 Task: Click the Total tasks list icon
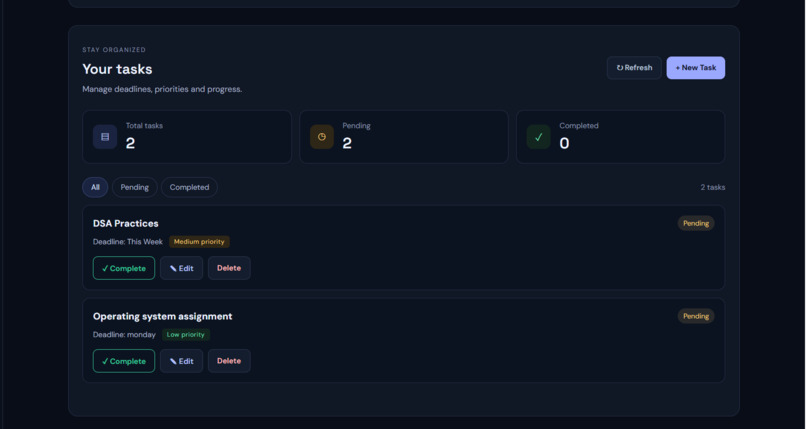click(x=105, y=137)
